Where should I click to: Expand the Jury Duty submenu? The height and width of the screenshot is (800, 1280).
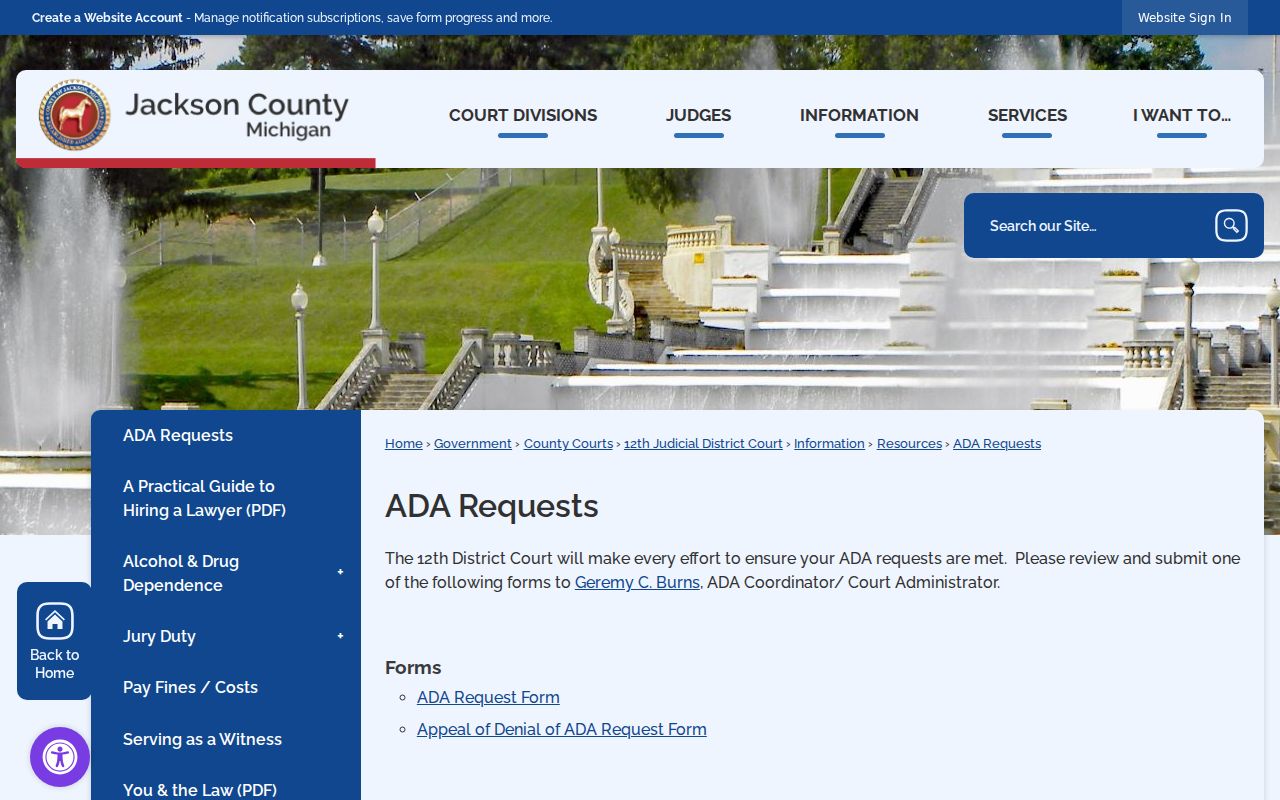point(340,636)
